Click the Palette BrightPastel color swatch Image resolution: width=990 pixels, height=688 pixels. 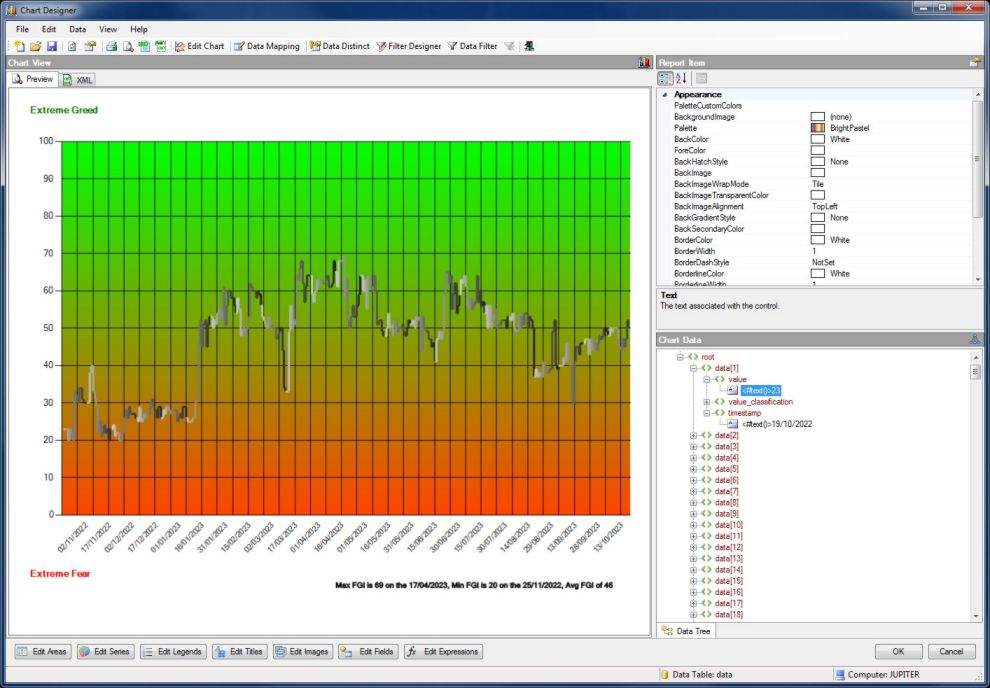click(817, 129)
